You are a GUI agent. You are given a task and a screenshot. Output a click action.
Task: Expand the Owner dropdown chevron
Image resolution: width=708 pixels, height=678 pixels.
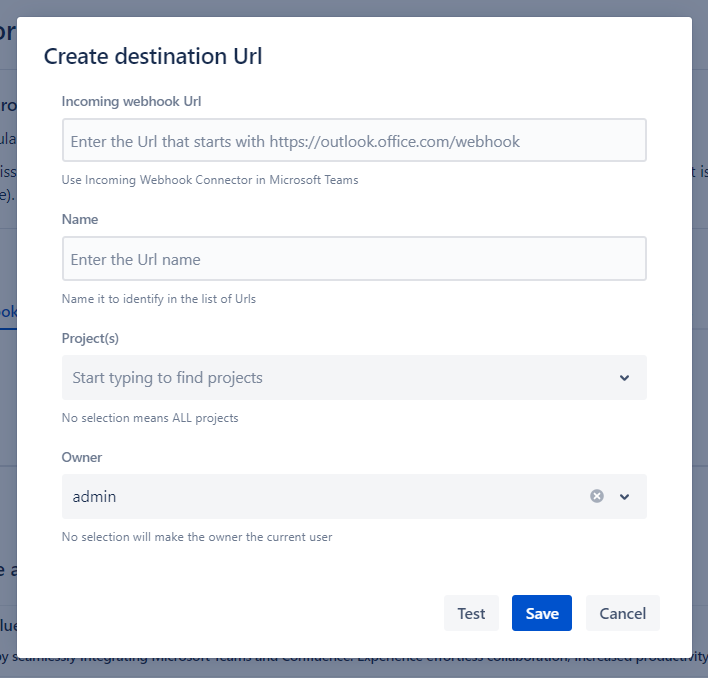(x=624, y=496)
